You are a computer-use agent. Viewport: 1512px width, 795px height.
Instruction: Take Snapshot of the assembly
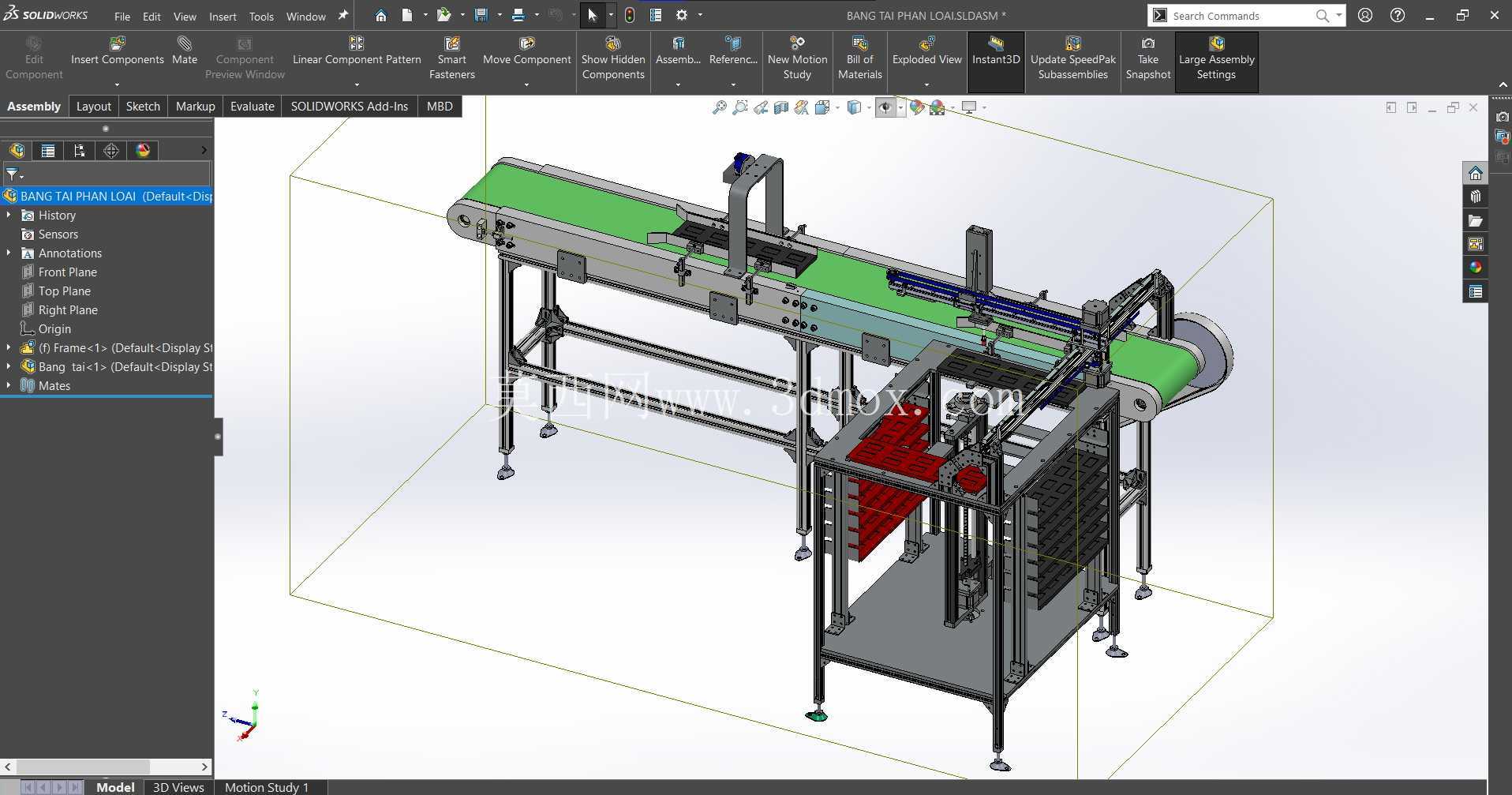tap(1148, 58)
